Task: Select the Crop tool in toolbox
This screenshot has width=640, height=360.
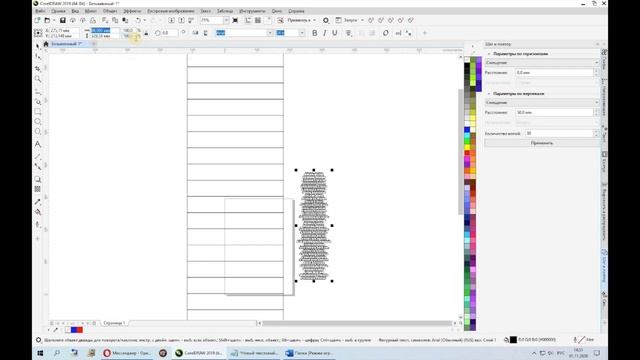Action: pos(38,69)
